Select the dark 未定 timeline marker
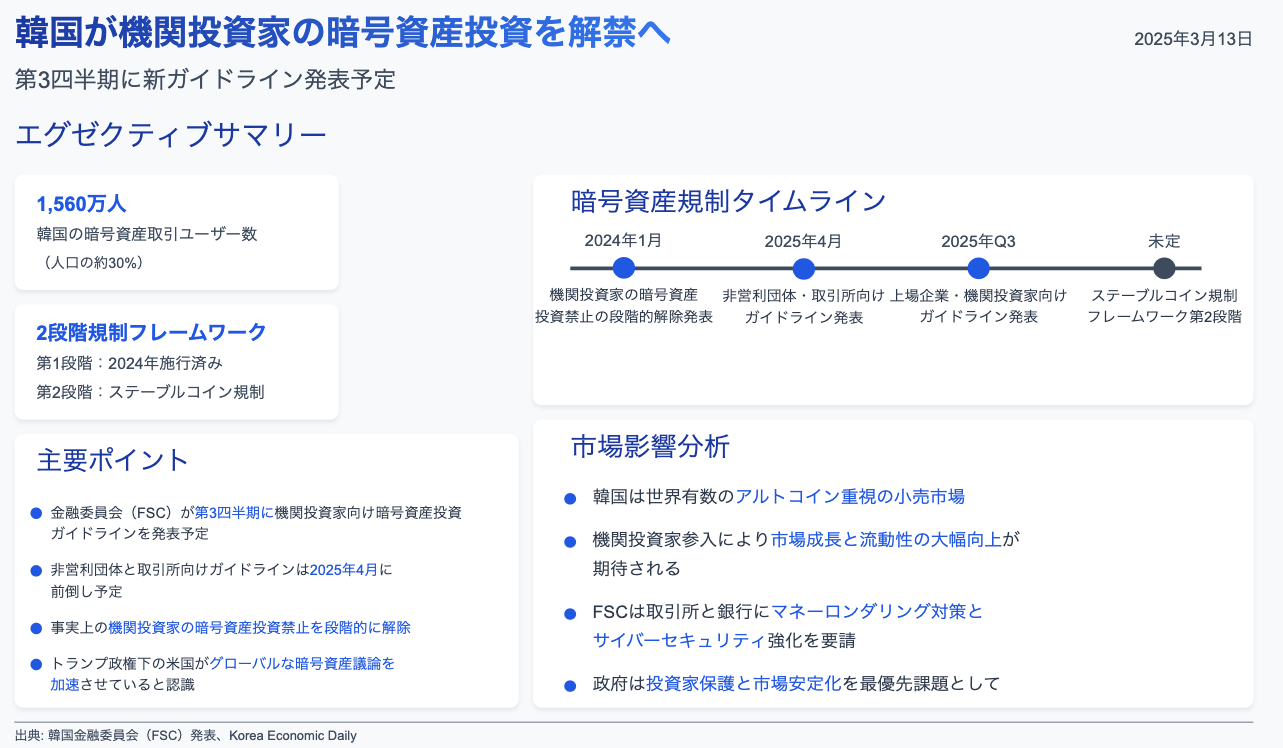This screenshot has width=1283, height=748. [1164, 268]
